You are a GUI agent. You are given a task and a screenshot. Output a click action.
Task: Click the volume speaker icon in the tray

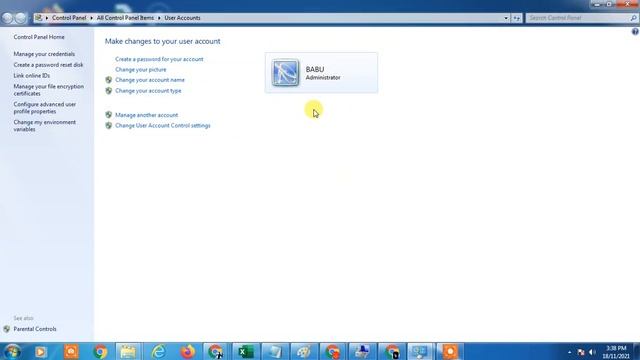click(592, 352)
